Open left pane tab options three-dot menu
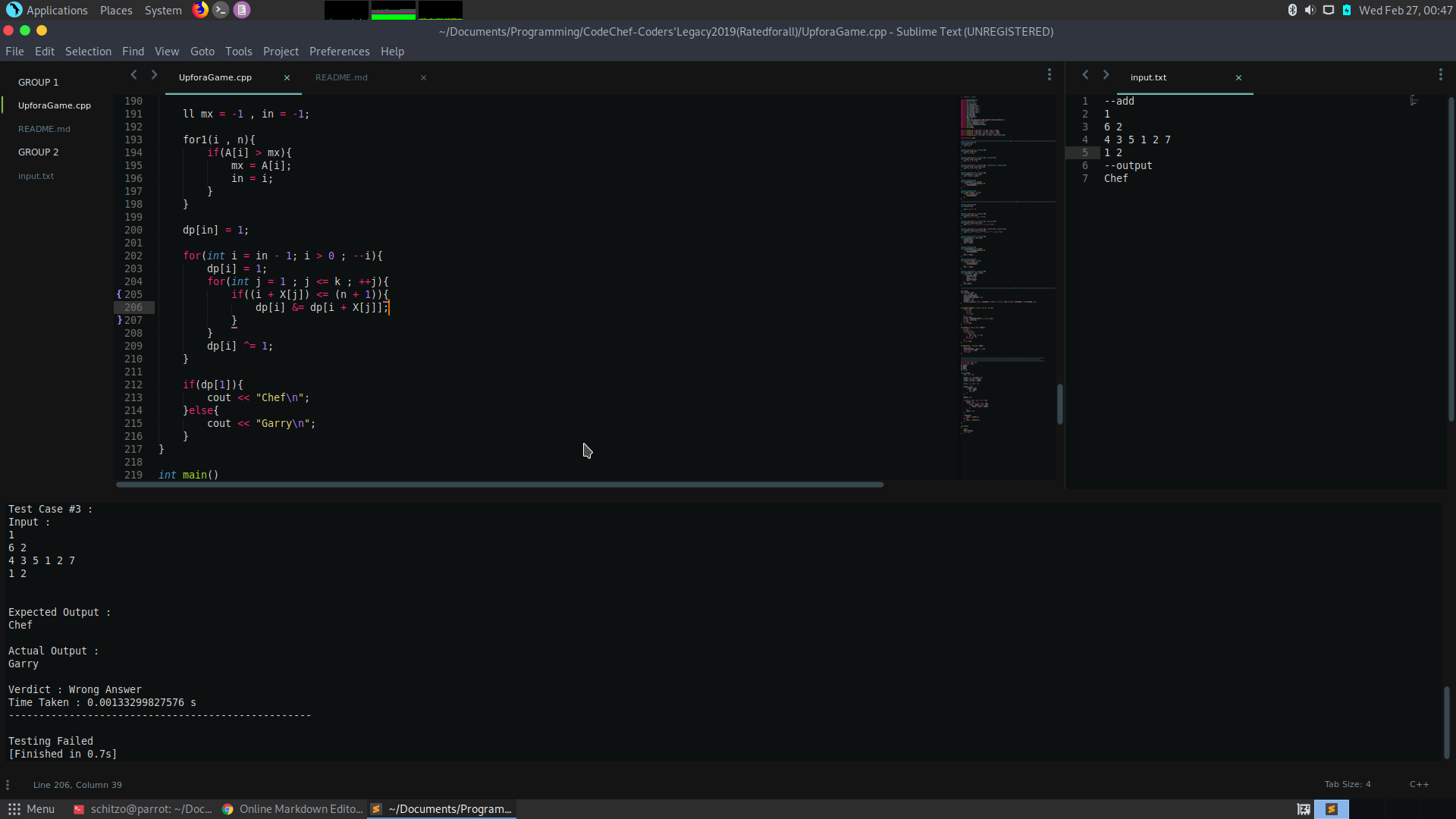Image resolution: width=1456 pixels, height=819 pixels. (x=1050, y=74)
